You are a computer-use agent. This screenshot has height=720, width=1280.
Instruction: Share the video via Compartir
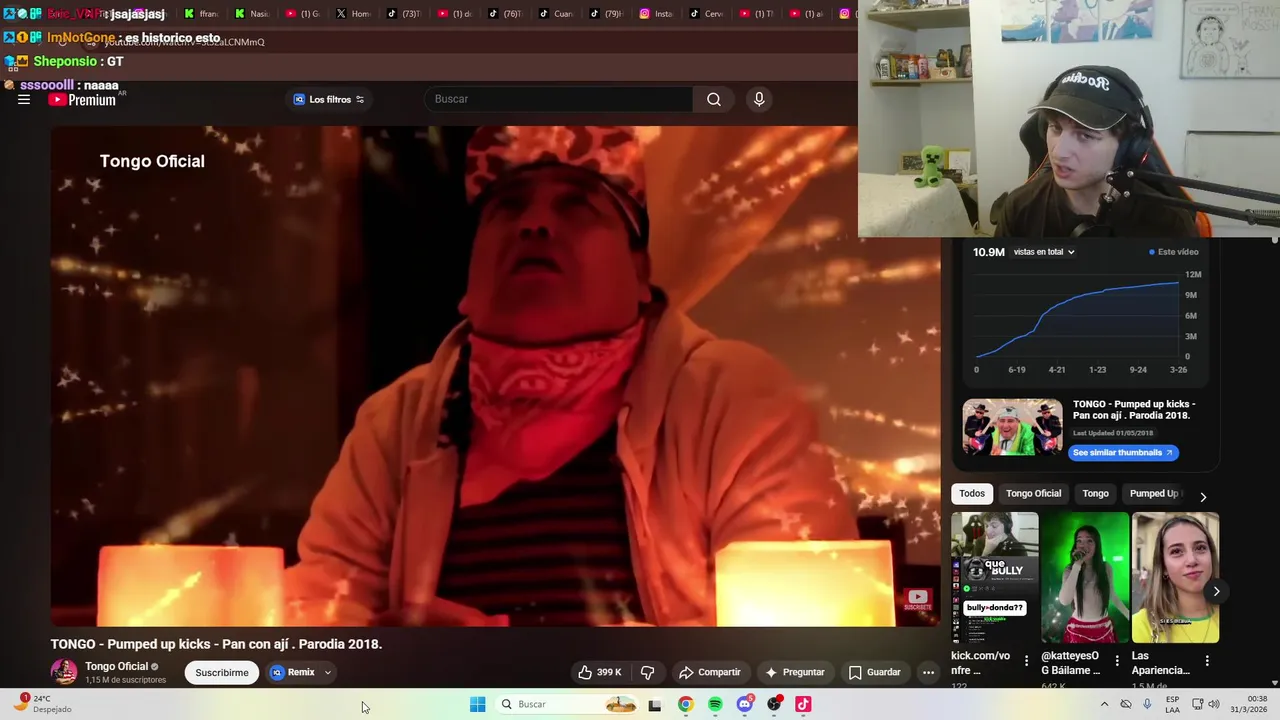pos(710,672)
